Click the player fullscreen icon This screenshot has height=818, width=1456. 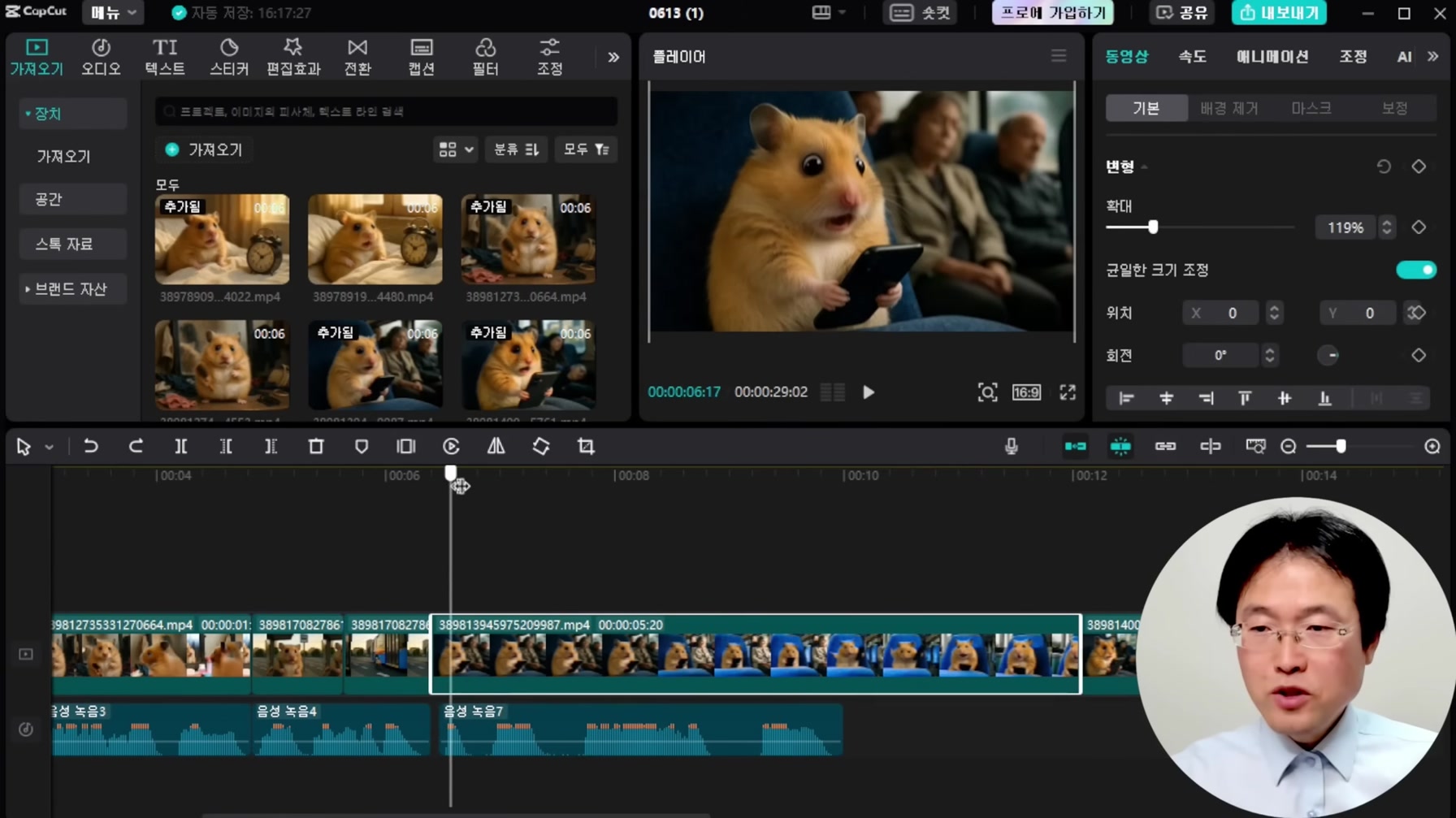click(1068, 392)
